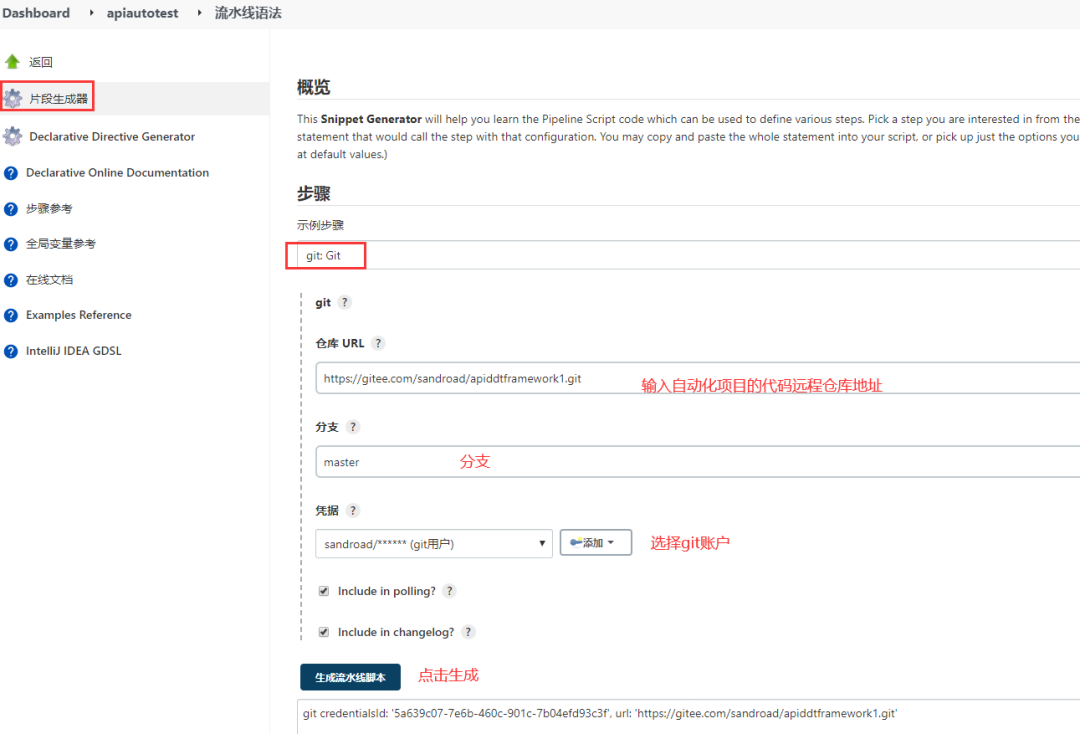Open help for 凭据 field
The width and height of the screenshot is (1080, 734).
coord(353,510)
